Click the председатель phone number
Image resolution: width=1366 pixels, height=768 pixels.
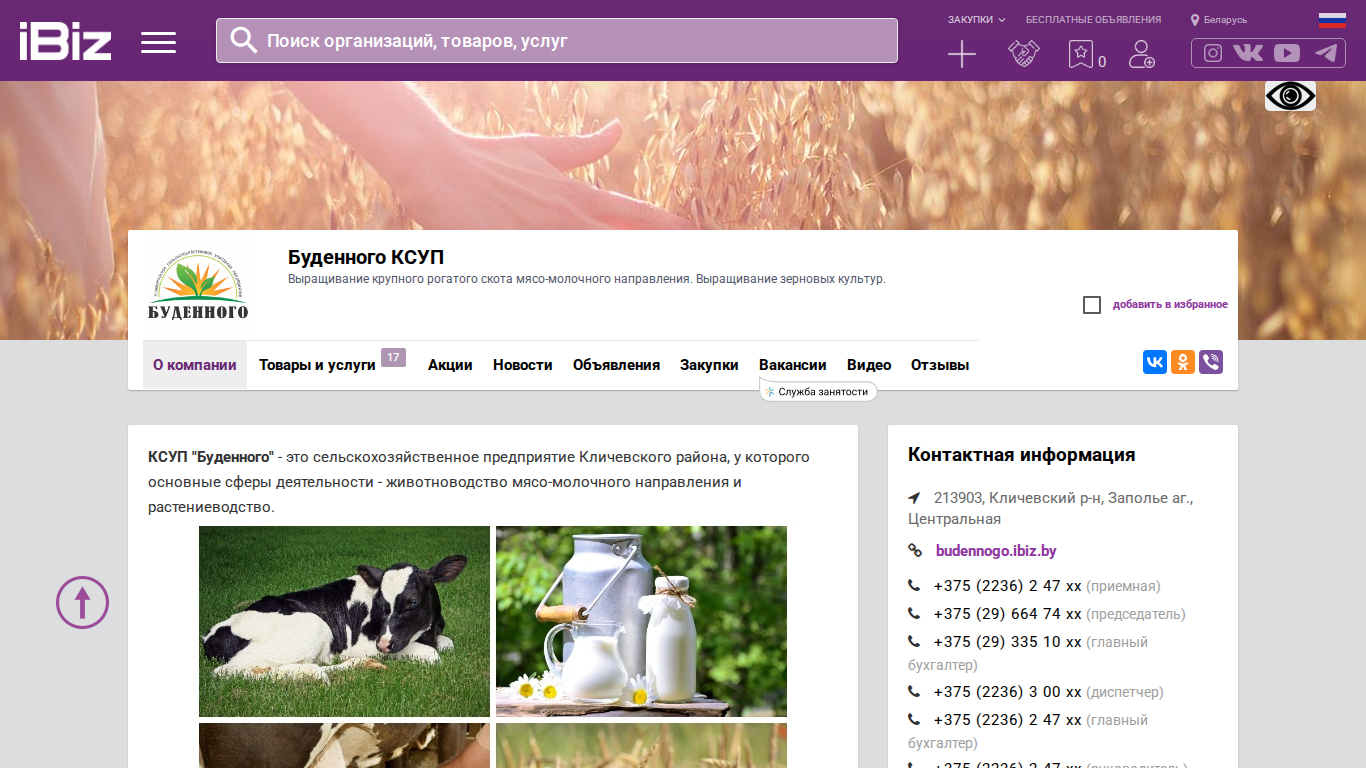point(1008,614)
